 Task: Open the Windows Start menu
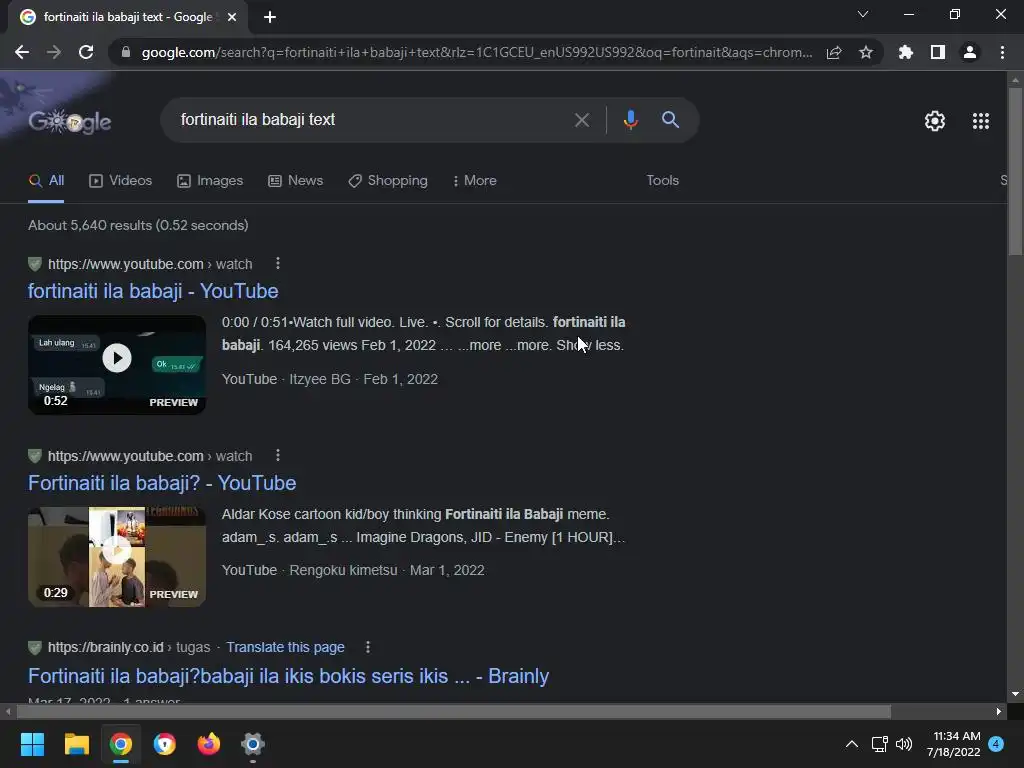point(32,744)
